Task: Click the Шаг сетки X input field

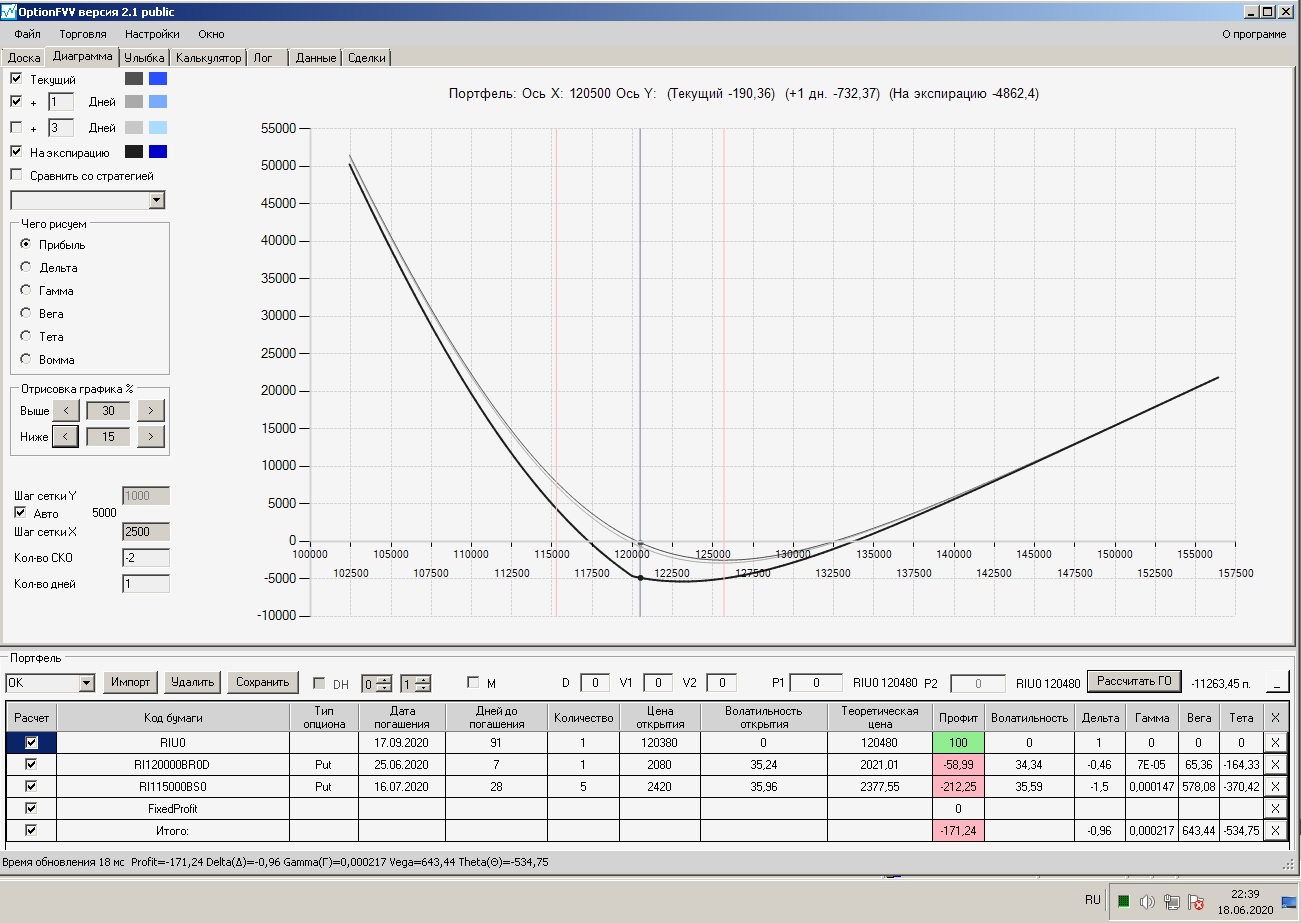Action: tap(145, 532)
